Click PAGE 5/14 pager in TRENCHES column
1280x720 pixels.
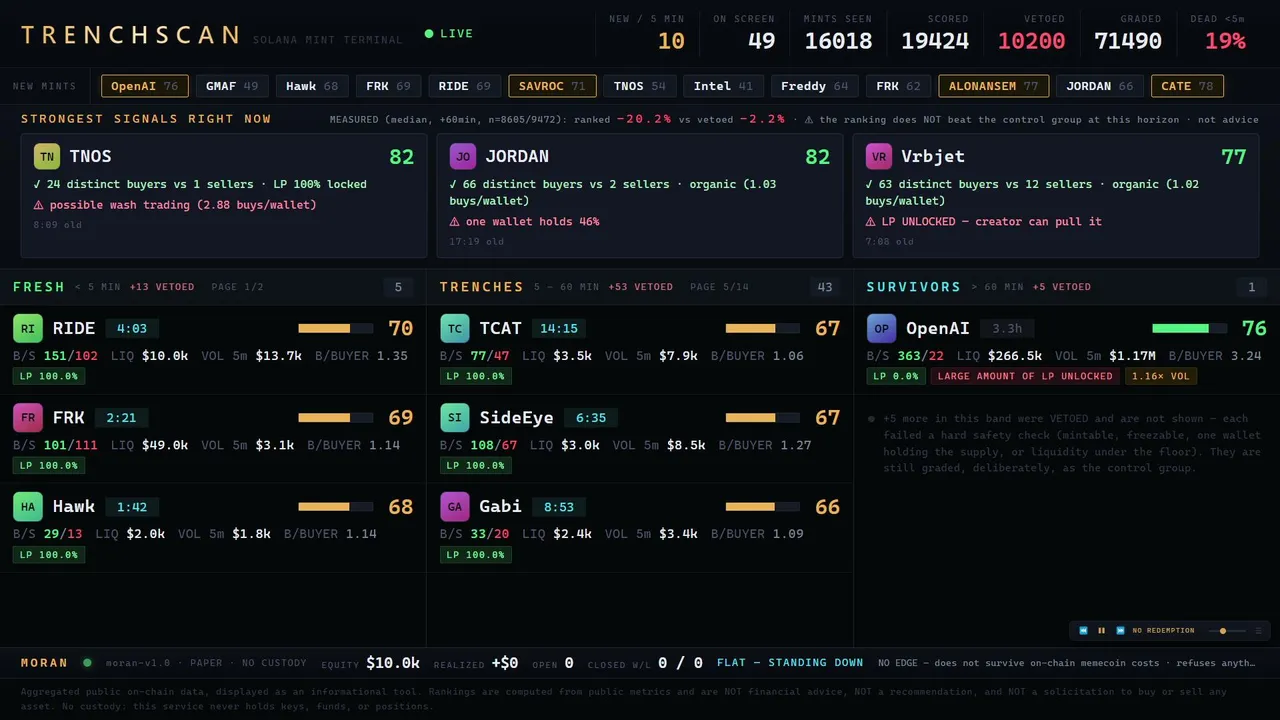(x=721, y=287)
